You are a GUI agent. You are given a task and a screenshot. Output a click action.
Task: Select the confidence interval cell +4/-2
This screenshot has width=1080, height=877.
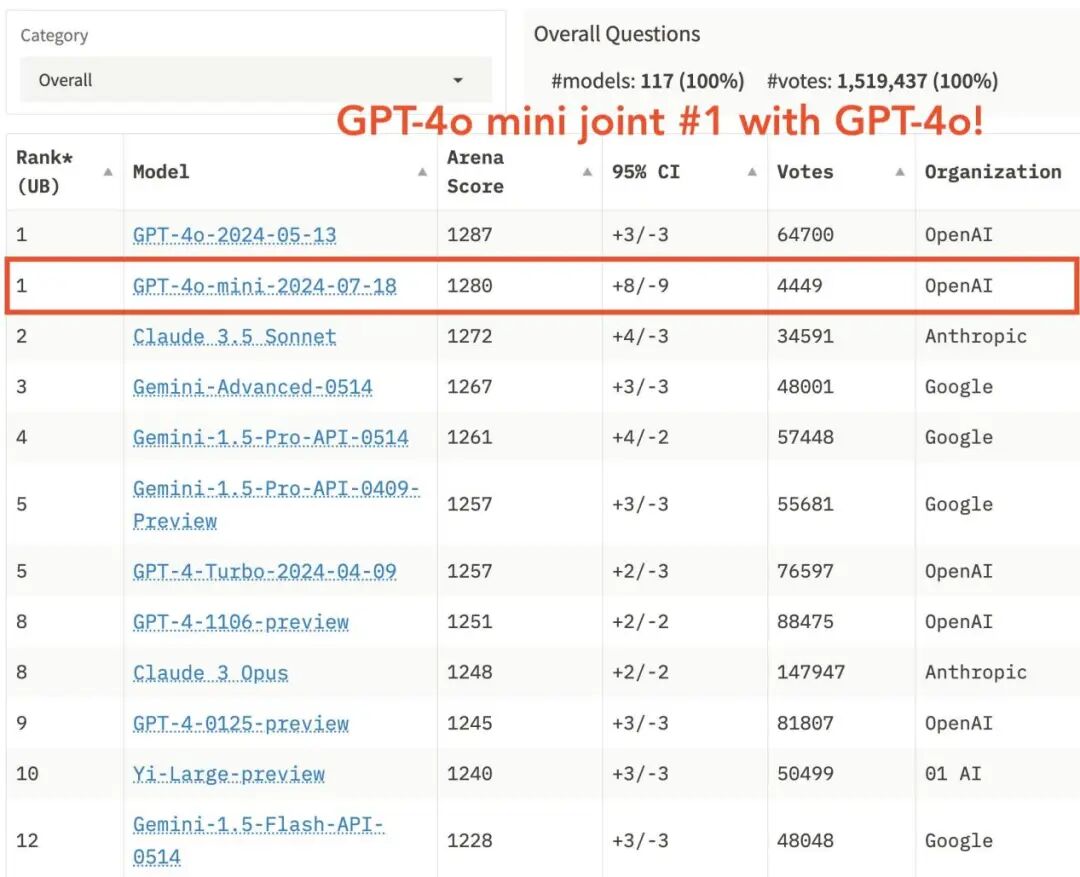click(x=641, y=437)
